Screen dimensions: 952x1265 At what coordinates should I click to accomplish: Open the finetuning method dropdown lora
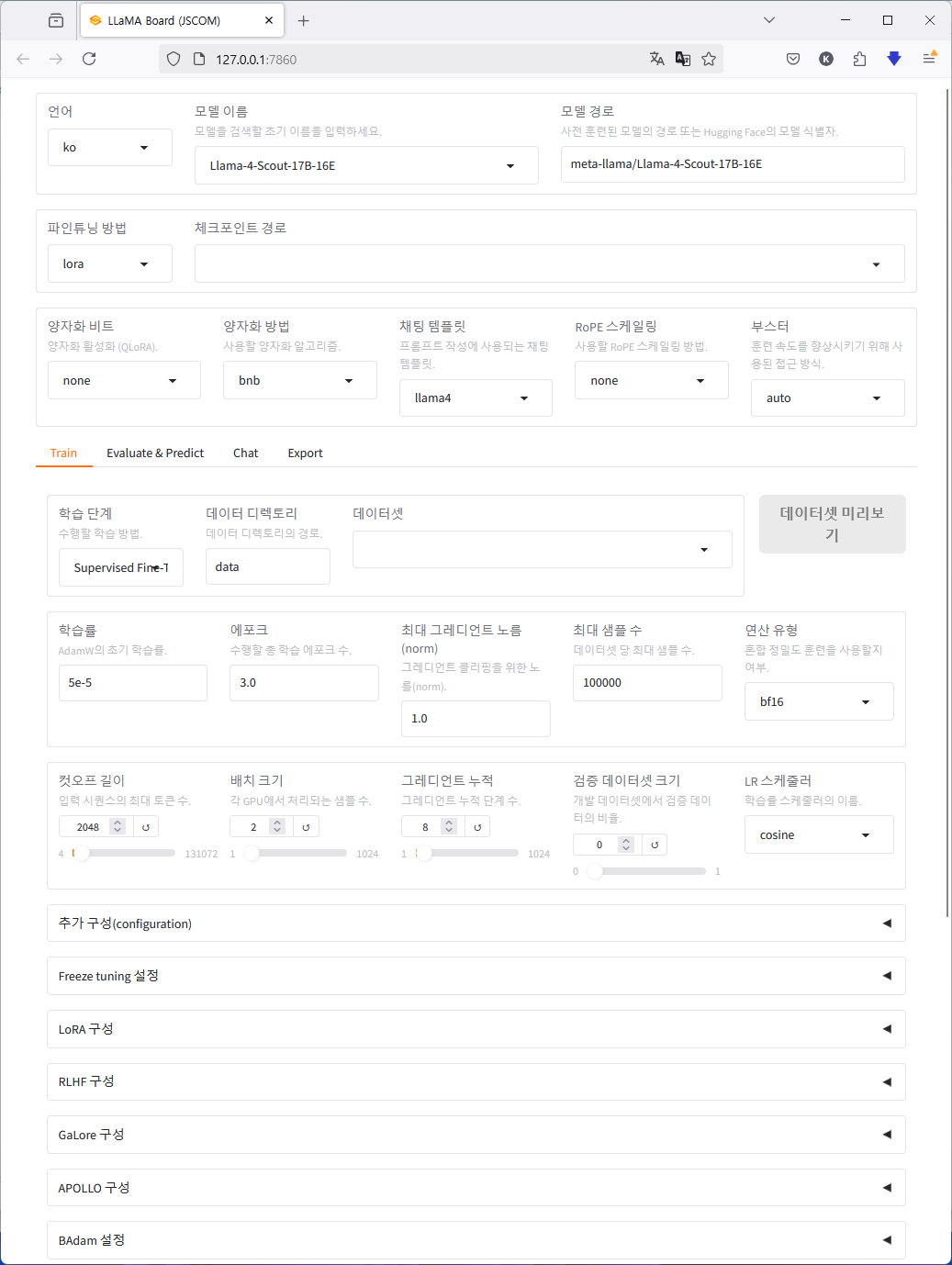click(x=110, y=263)
